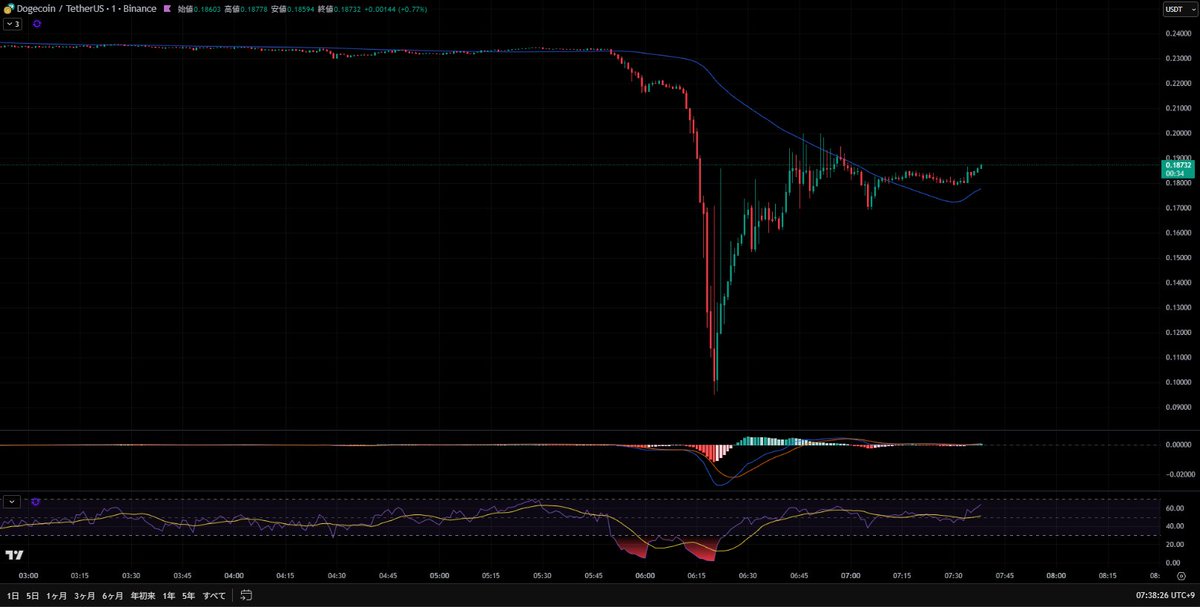Viewport: 1200px width, 607px height.
Task: Click the 03:00 time axis label
Action: [29, 576]
